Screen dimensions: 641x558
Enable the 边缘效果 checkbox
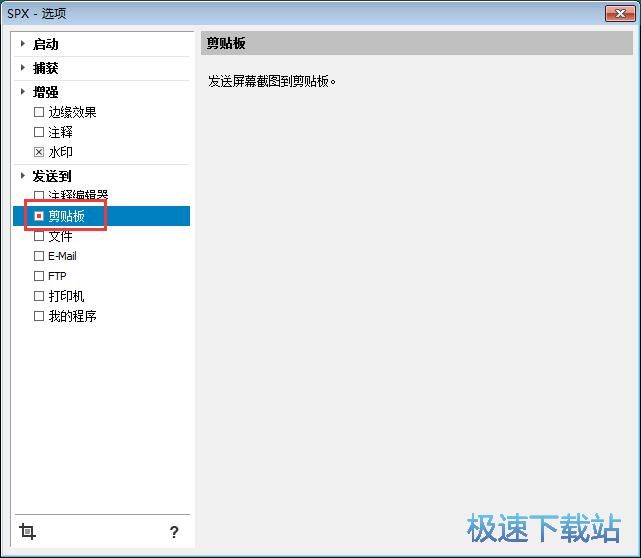[x=39, y=112]
